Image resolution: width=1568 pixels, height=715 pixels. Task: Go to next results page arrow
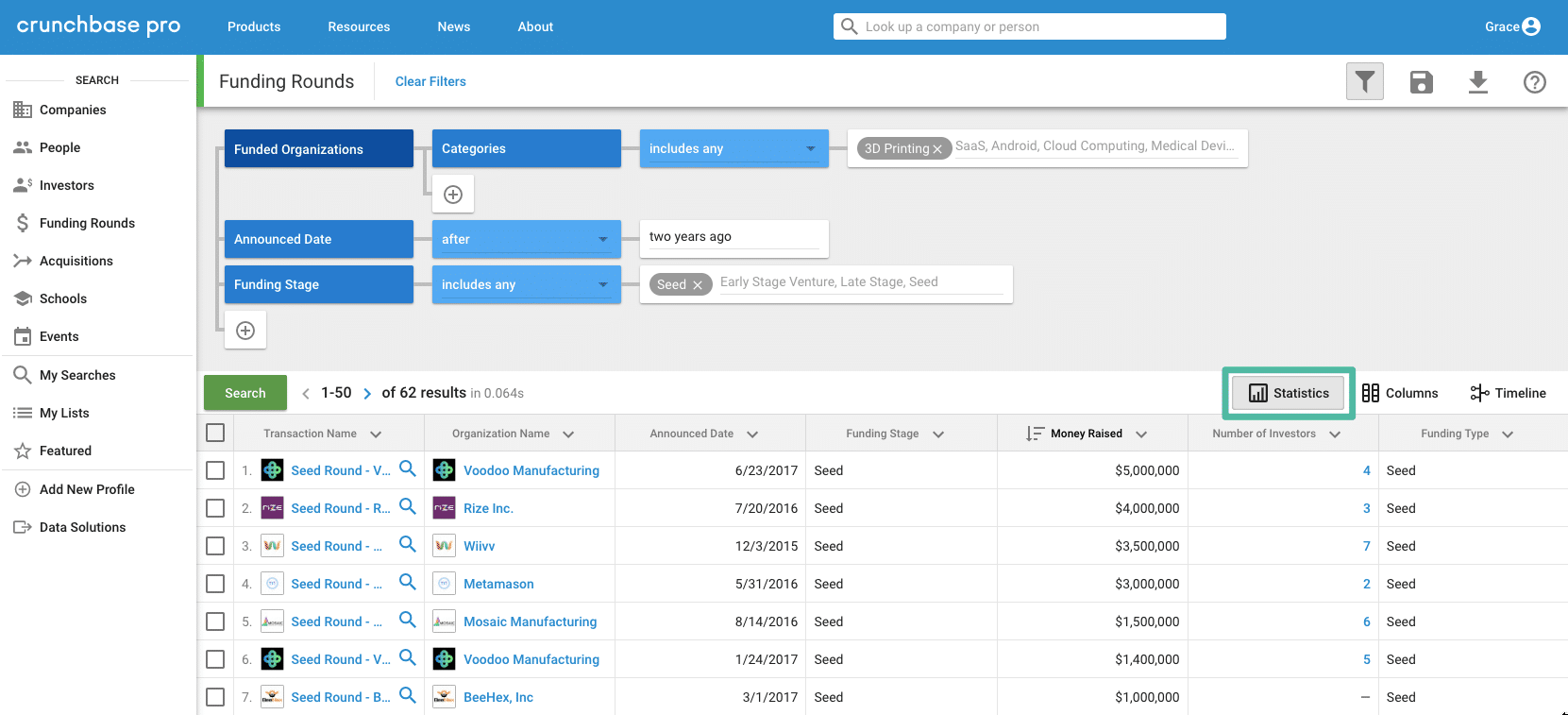point(367,394)
